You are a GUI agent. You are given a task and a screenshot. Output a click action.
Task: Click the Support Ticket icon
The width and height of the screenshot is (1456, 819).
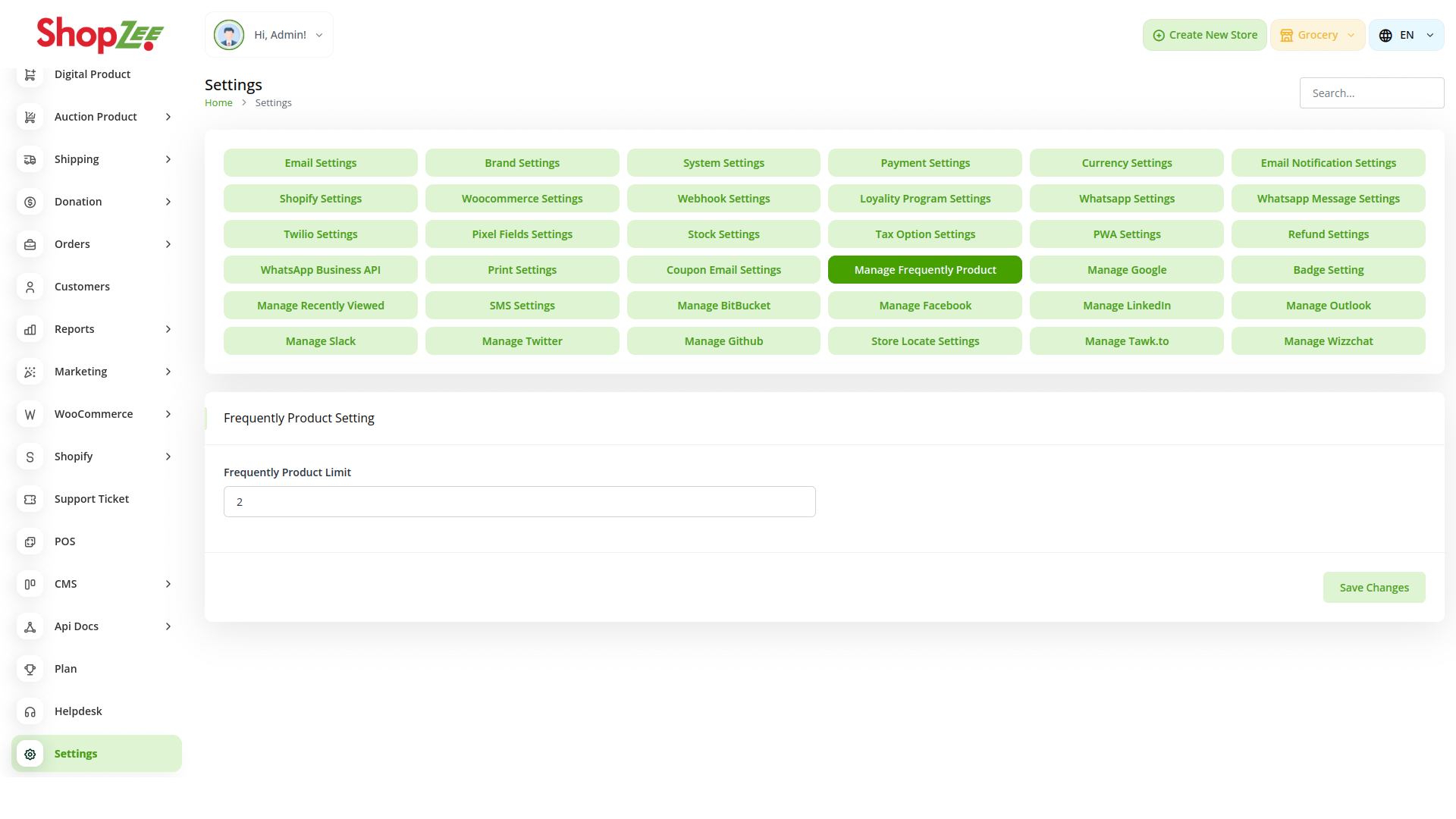pyautogui.click(x=30, y=499)
